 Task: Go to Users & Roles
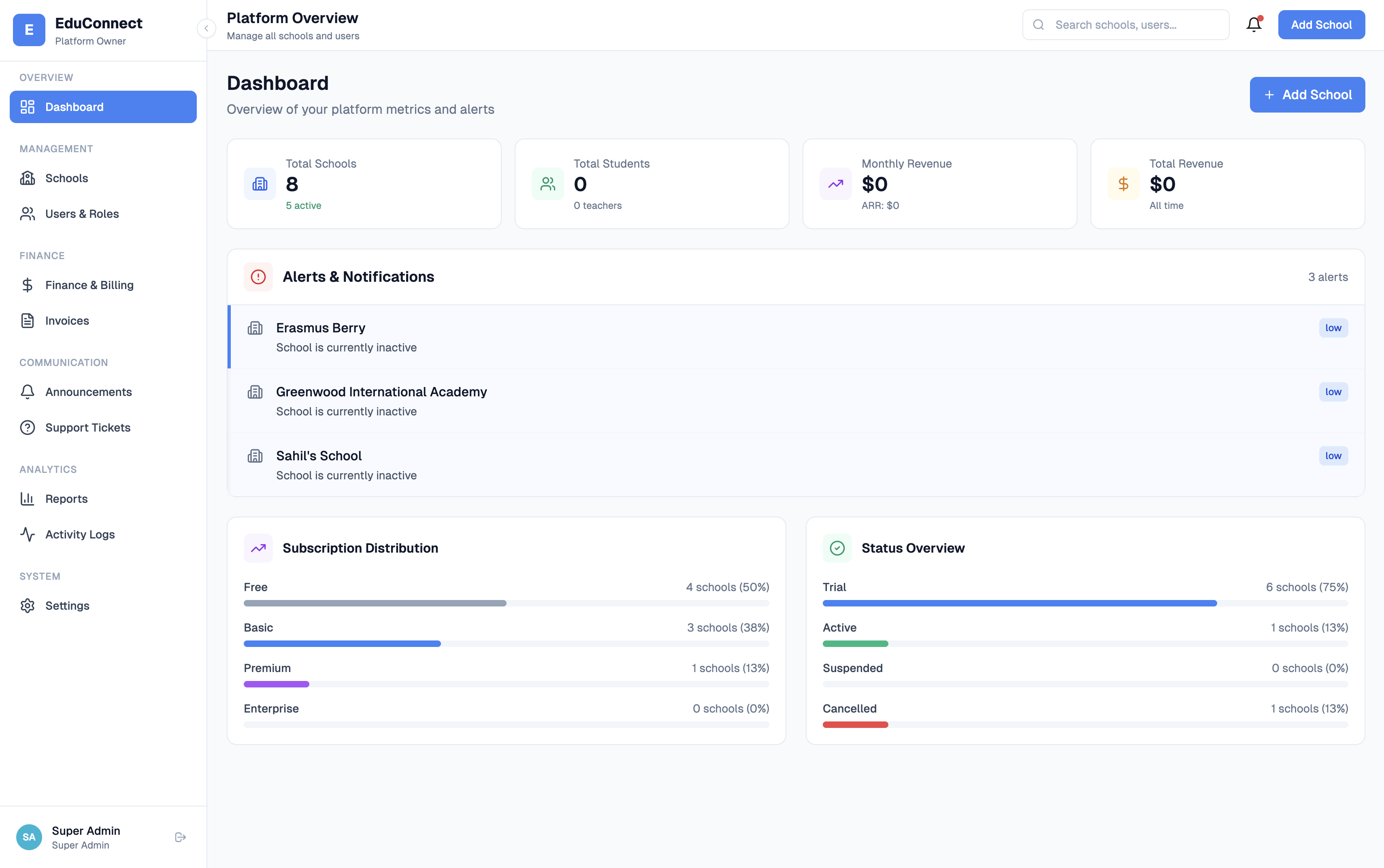(x=82, y=213)
